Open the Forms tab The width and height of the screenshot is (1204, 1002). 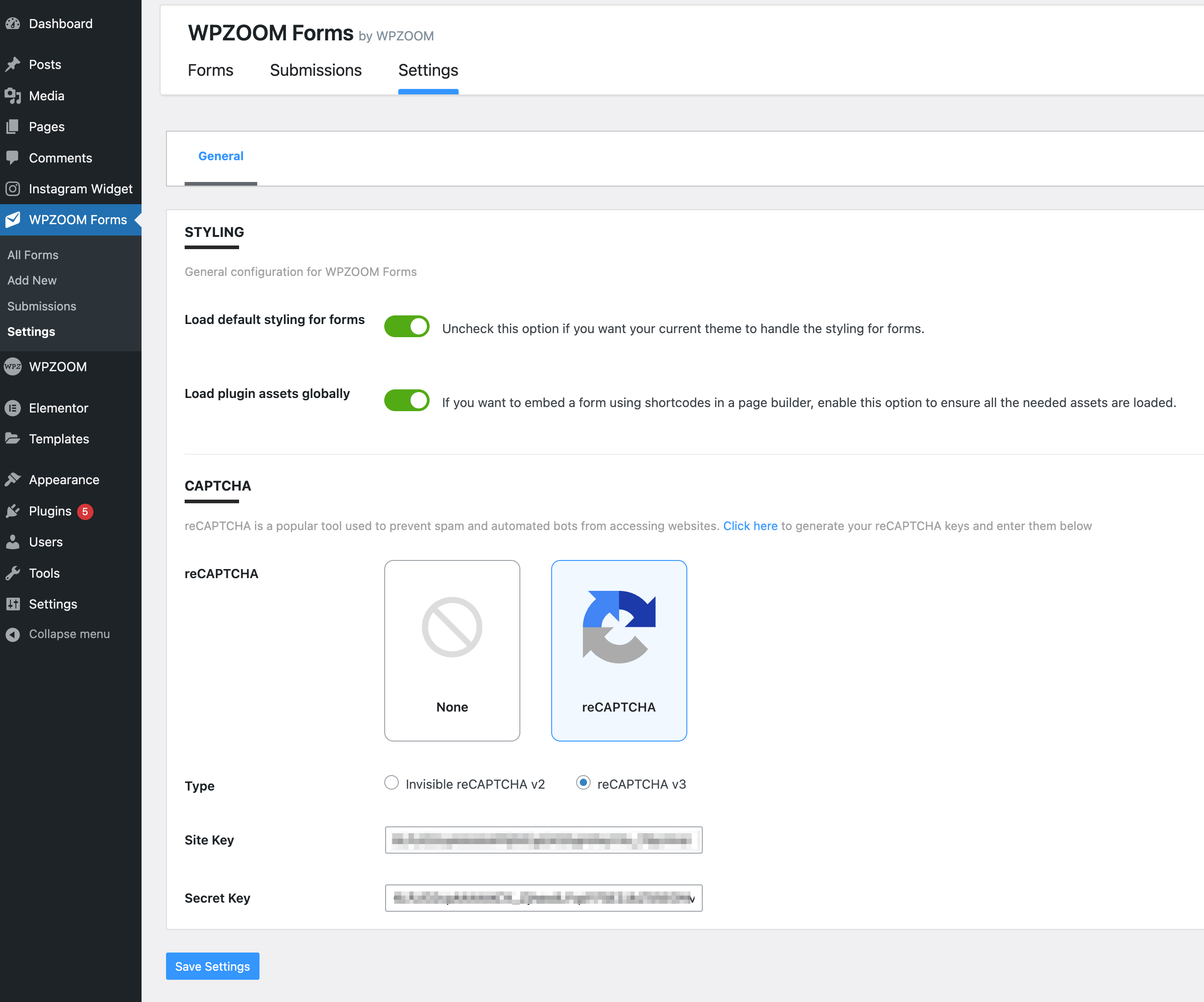point(210,70)
